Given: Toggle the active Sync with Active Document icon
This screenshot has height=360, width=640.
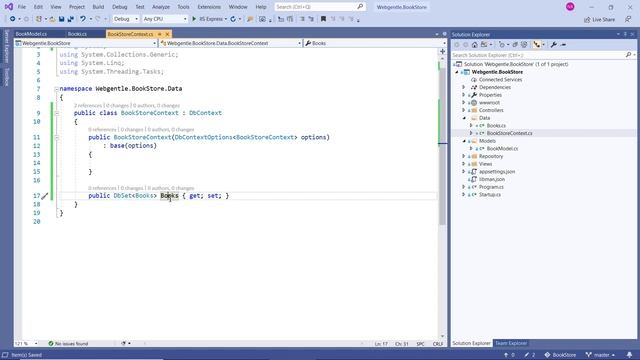Looking at the screenshot, I should [x=536, y=44].
